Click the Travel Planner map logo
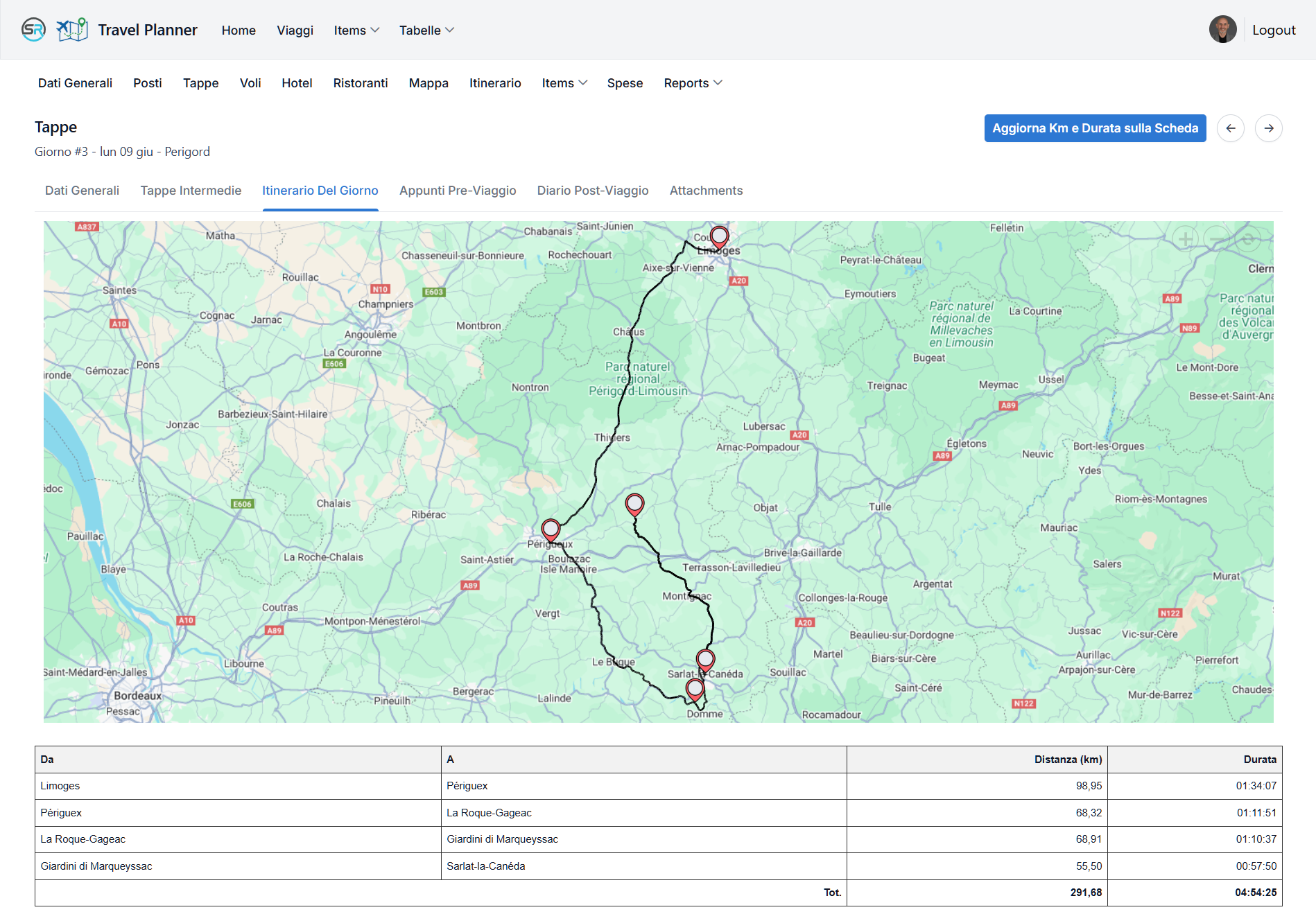The width and height of the screenshot is (1316, 912). tap(72, 30)
